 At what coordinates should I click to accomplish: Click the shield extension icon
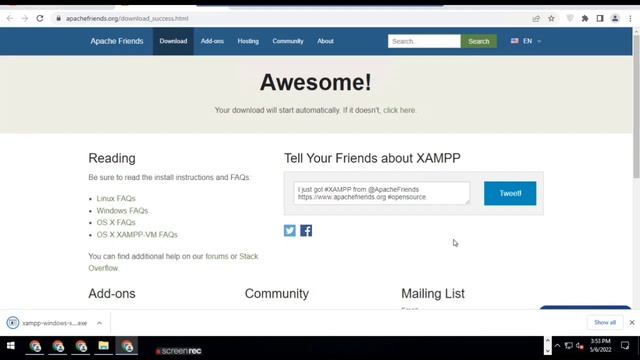(x=570, y=18)
